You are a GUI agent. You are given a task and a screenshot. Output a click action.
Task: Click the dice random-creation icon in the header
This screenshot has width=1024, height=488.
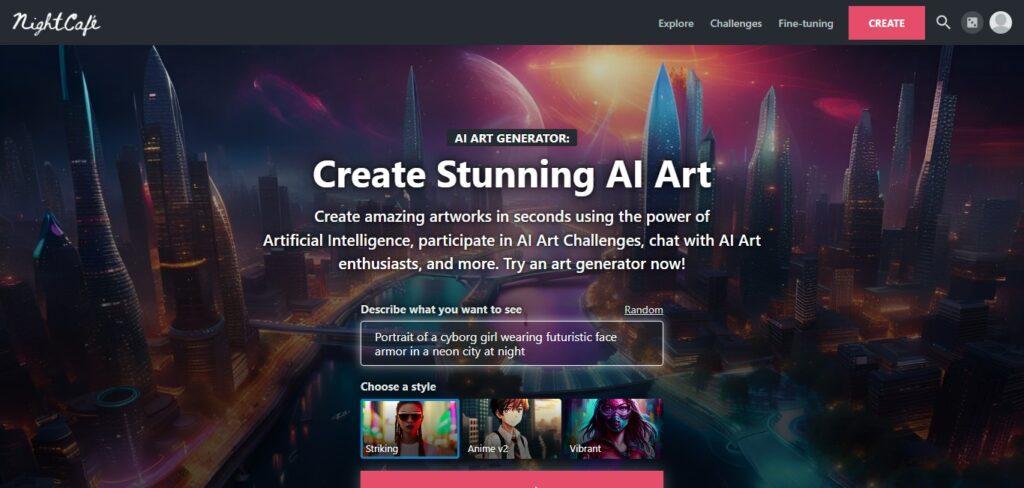click(x=972, y=23)
